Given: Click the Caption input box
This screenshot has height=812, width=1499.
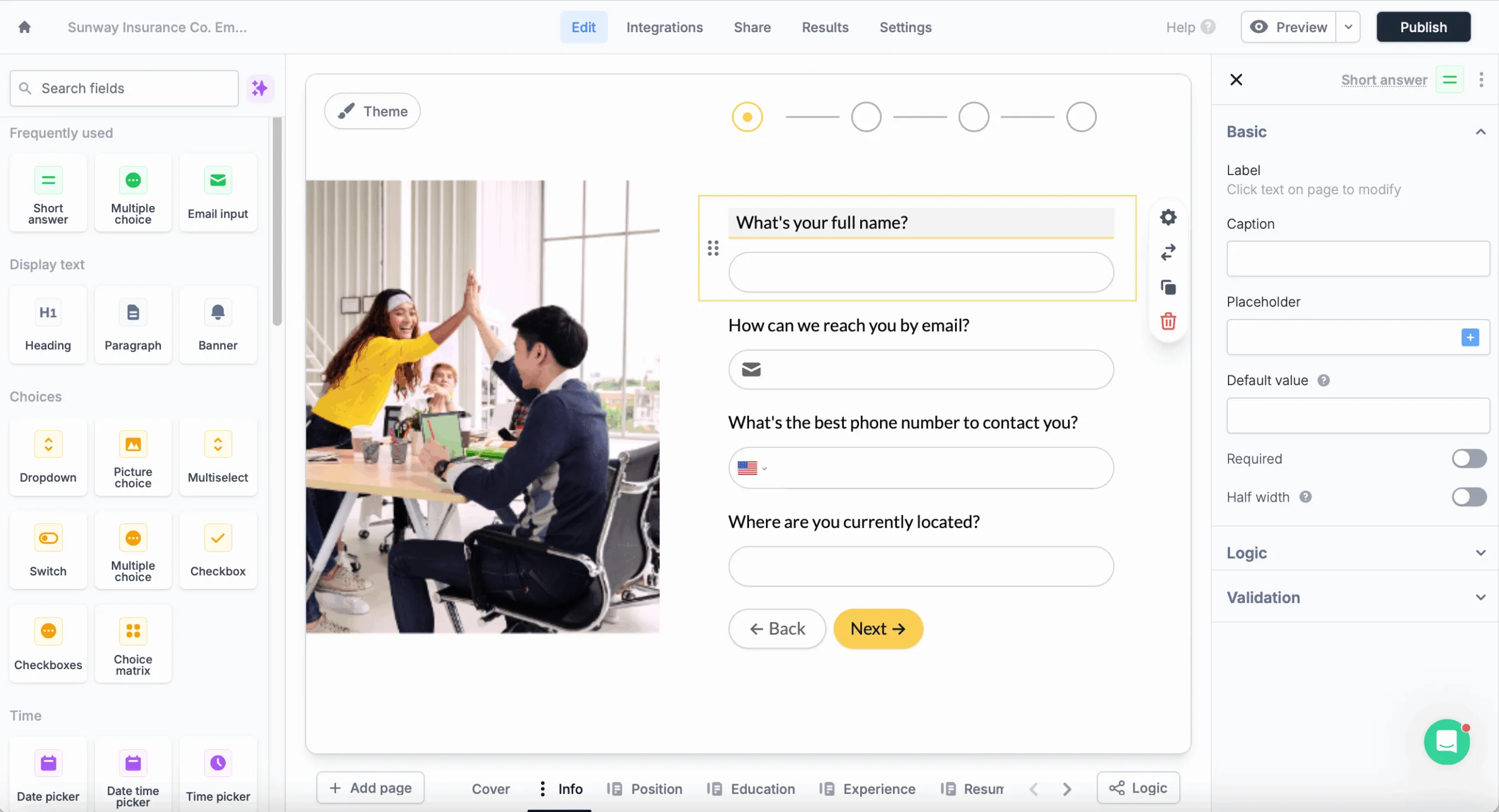Looking at the screenshot, I should pyautogui.click(x=1357, y=259).
